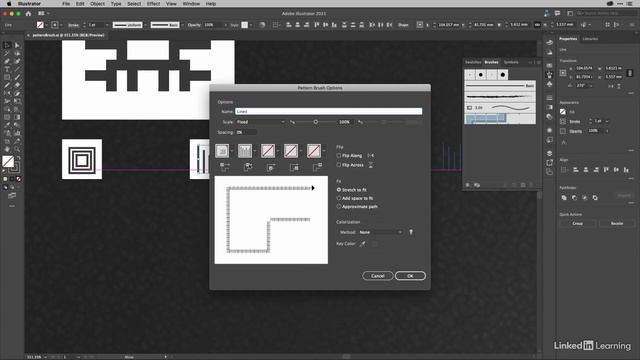Open the workspace layout switcher dropdown
The width and height of the screenshot is (640, 360).
coord(43,13)
